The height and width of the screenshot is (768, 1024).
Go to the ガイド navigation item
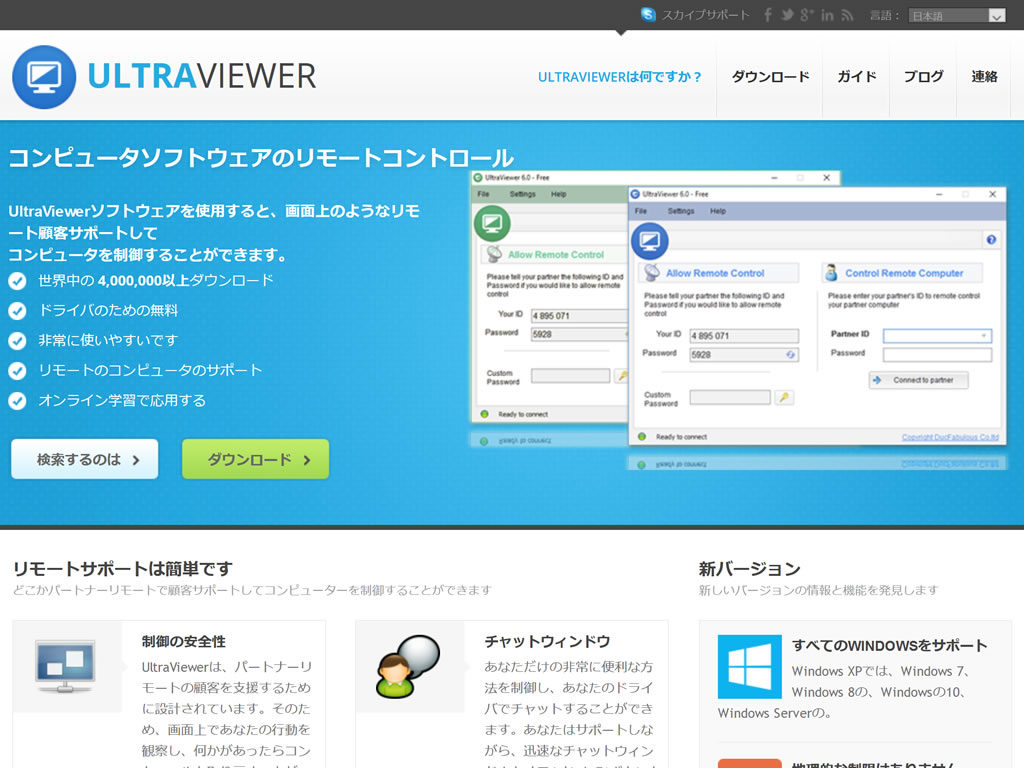point(856,77)
